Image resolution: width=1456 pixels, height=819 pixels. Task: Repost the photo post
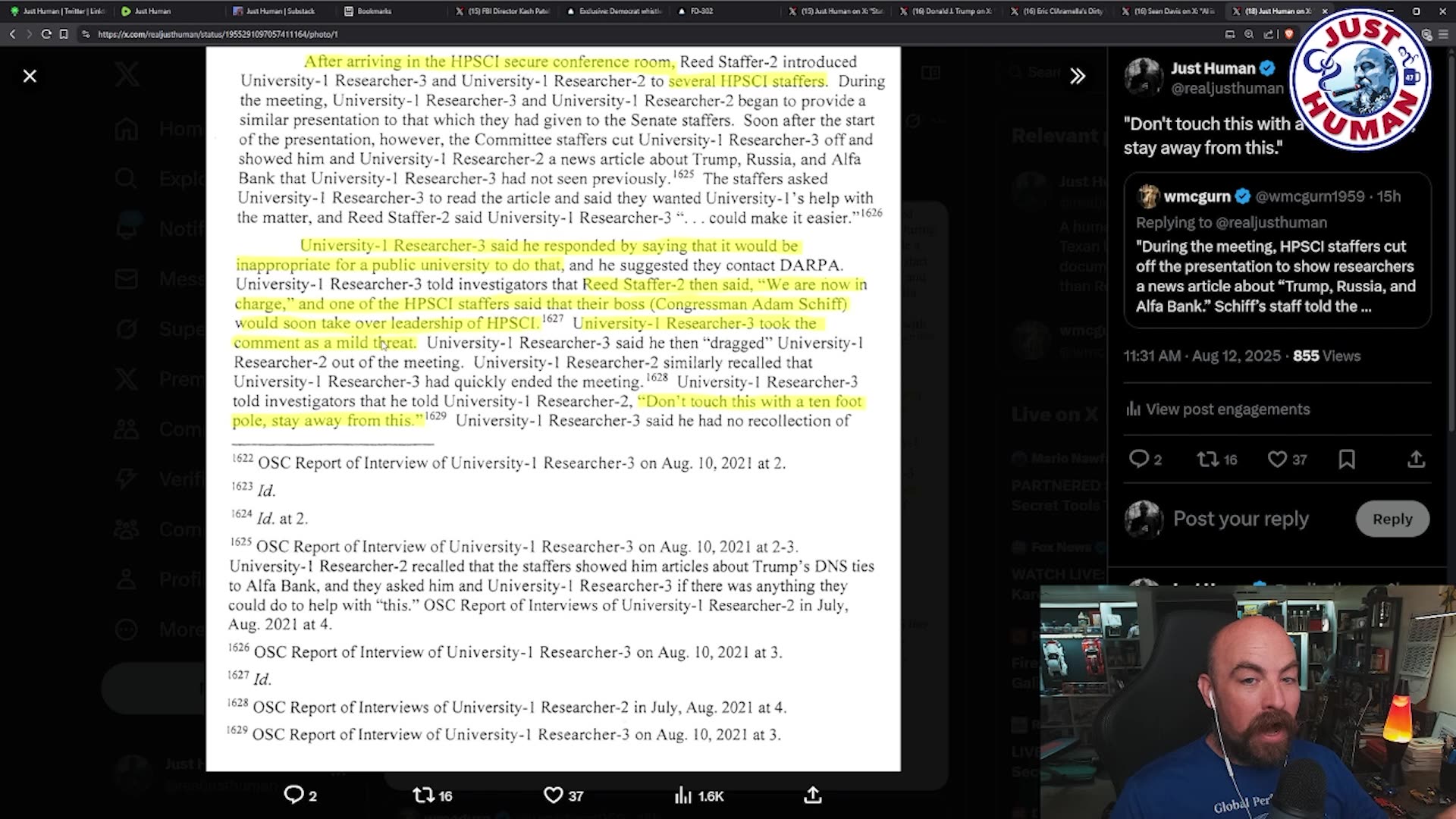[x=422, y=795]
